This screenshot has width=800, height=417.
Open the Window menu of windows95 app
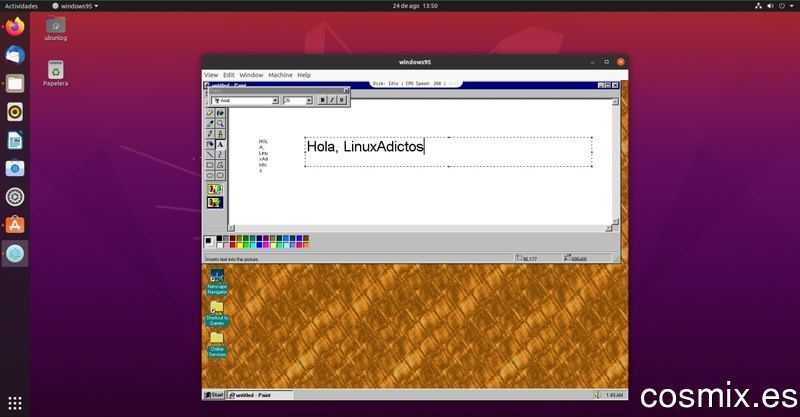pyautogui.click(x=251, y=75)
